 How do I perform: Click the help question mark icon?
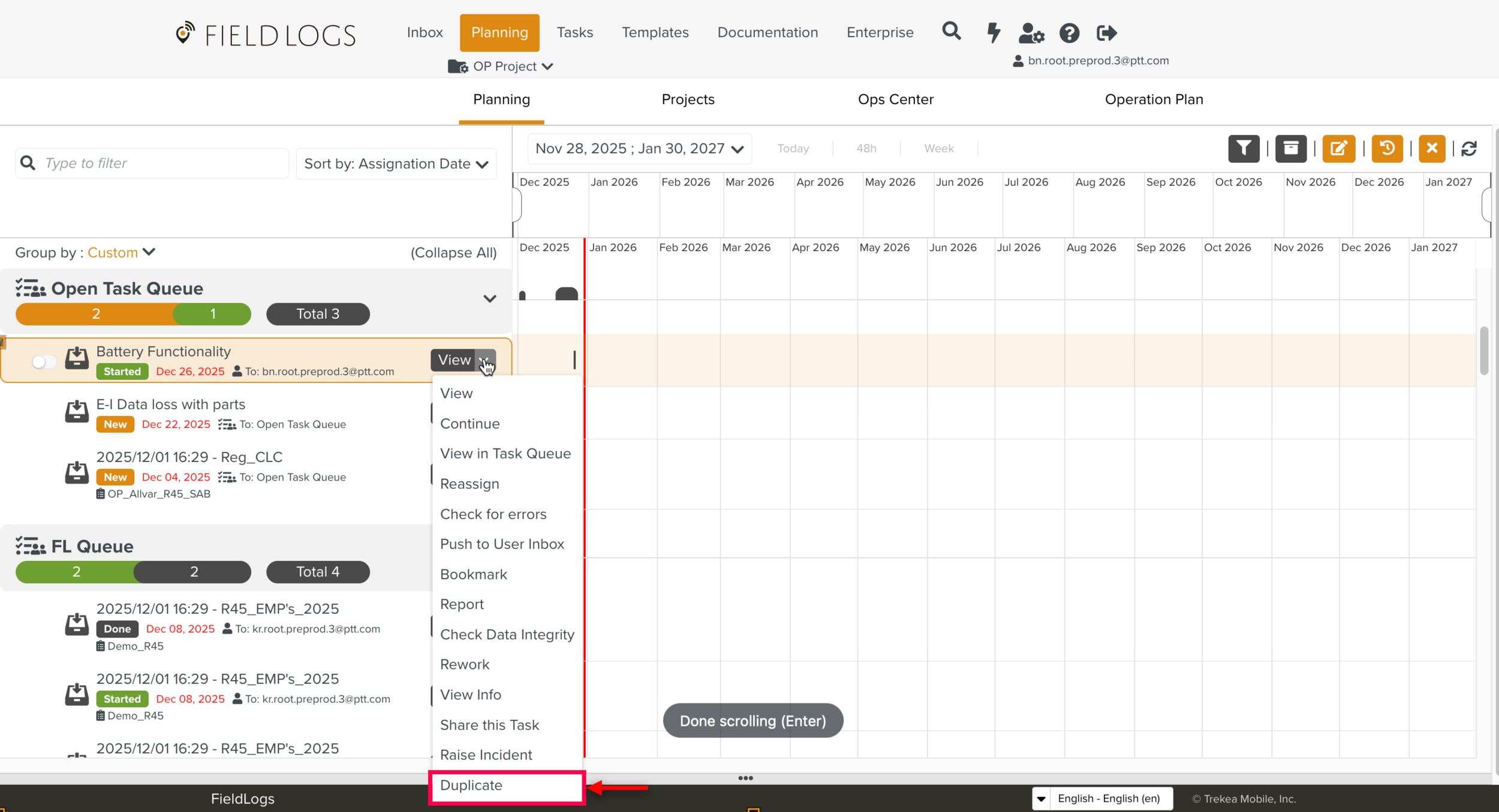[1069, 33]
